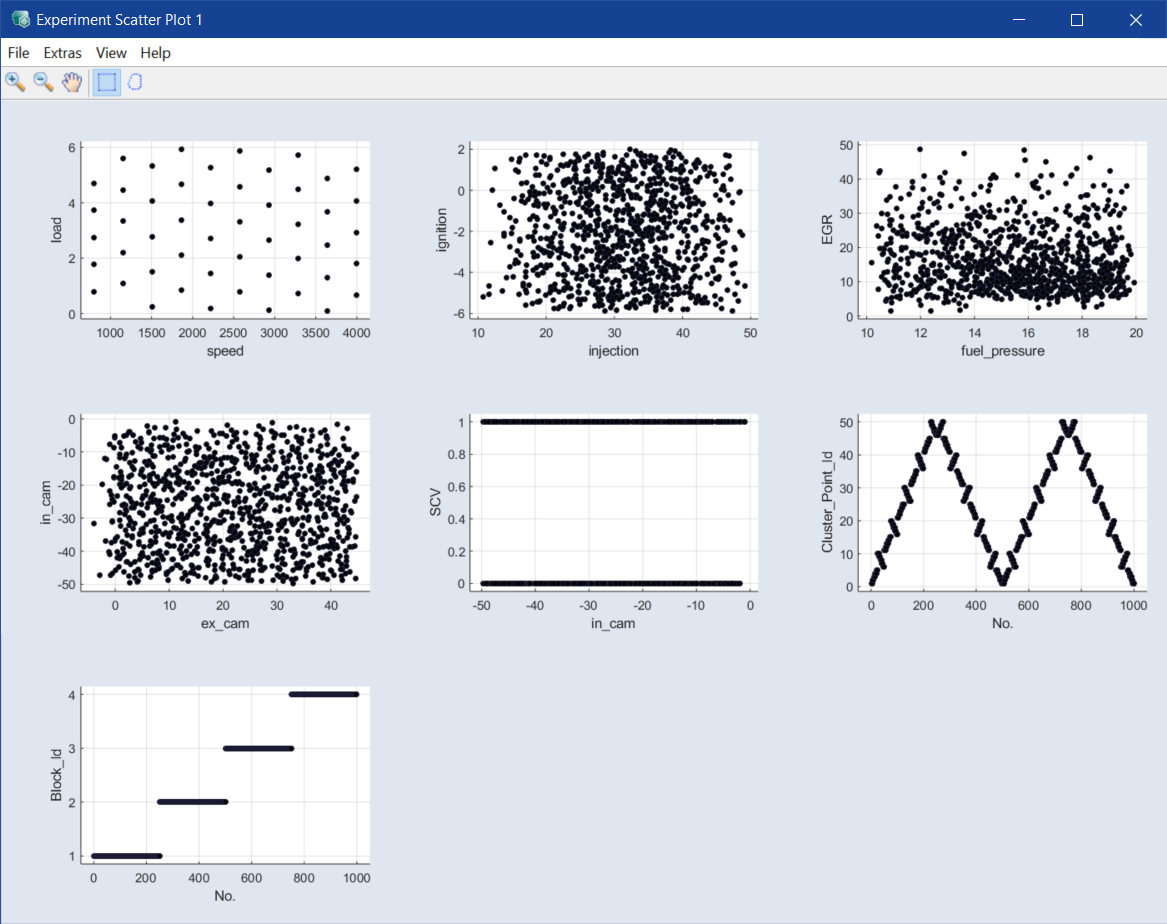Click the fuel_pressure x-axis label
The height and width of the screenshot is (924, 1167).
[x=1003, y=351]
